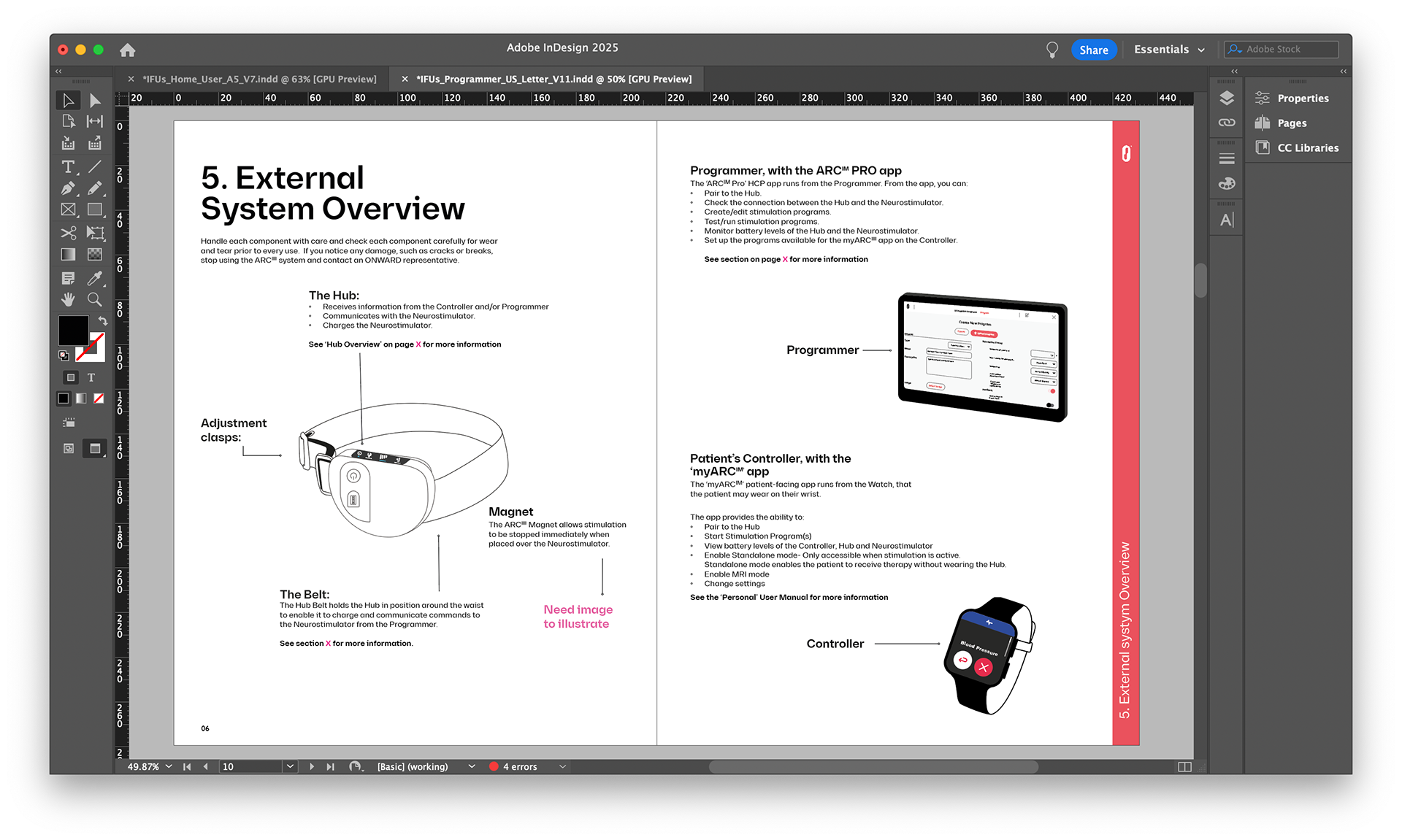Select the Gradient Swatch tool
The image size is (1402, 840).
(x=69, y=254)
